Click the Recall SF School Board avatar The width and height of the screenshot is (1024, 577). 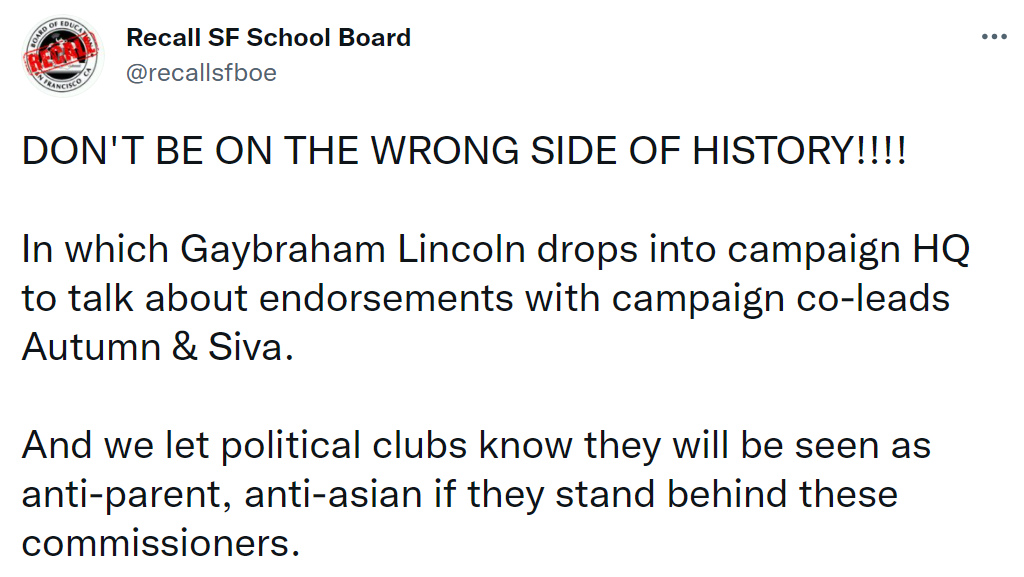tap(62, 55)
